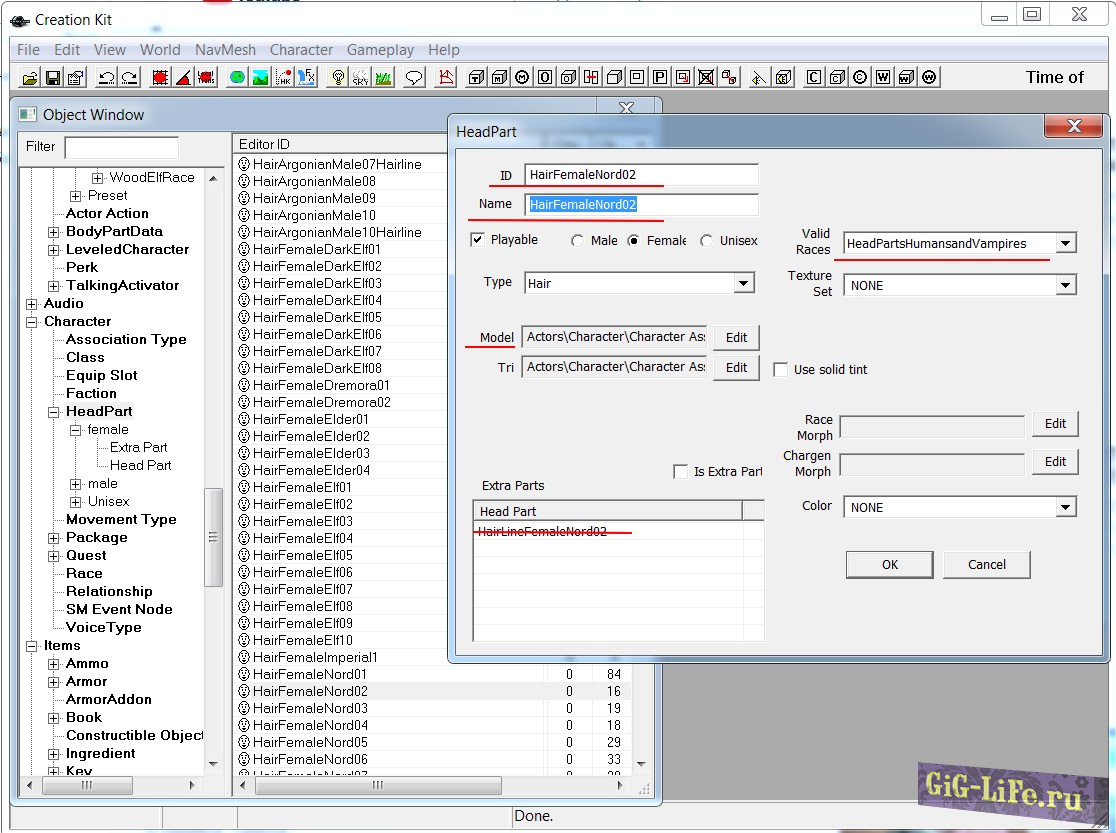Click the globe world icon in toolbar
This screenshot has width=1116, height=833.
coord(237,77)
